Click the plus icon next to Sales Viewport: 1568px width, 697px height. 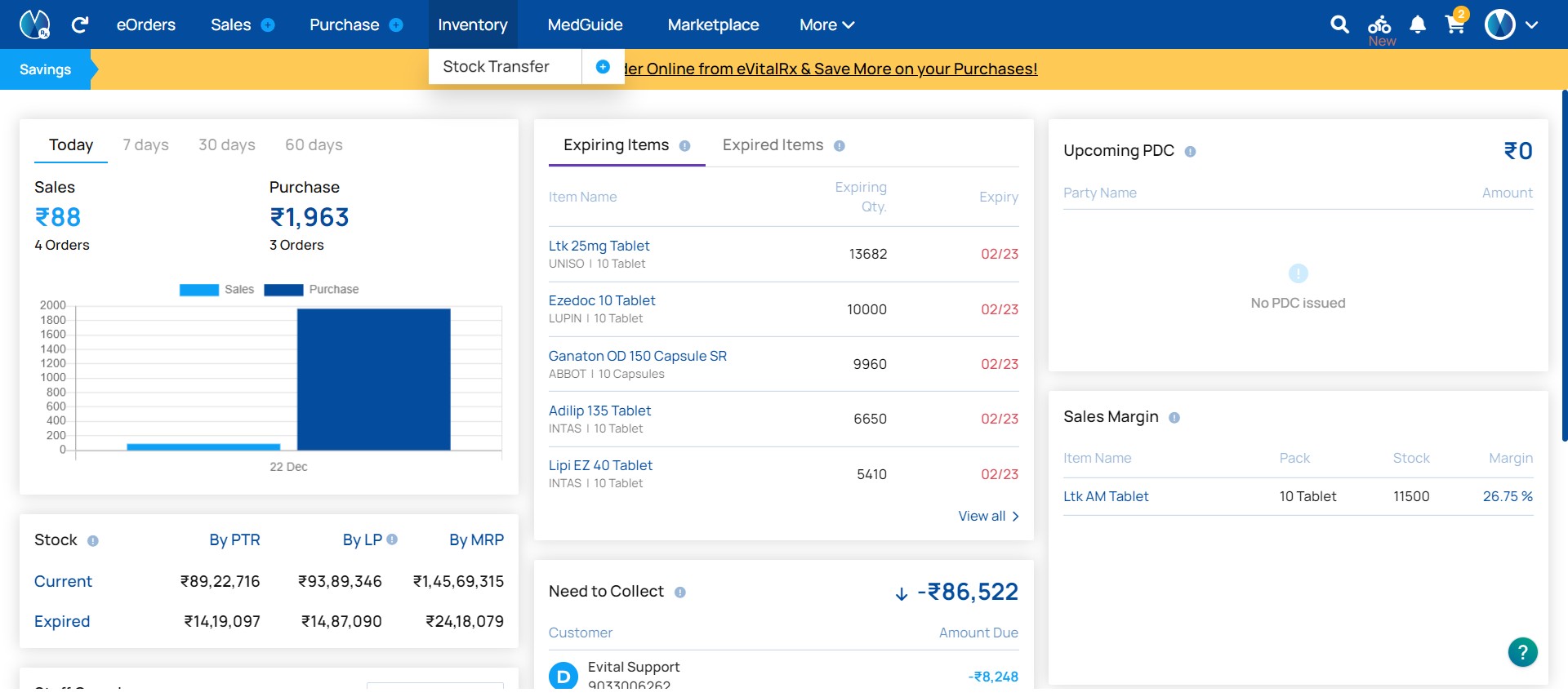(268, 25)
